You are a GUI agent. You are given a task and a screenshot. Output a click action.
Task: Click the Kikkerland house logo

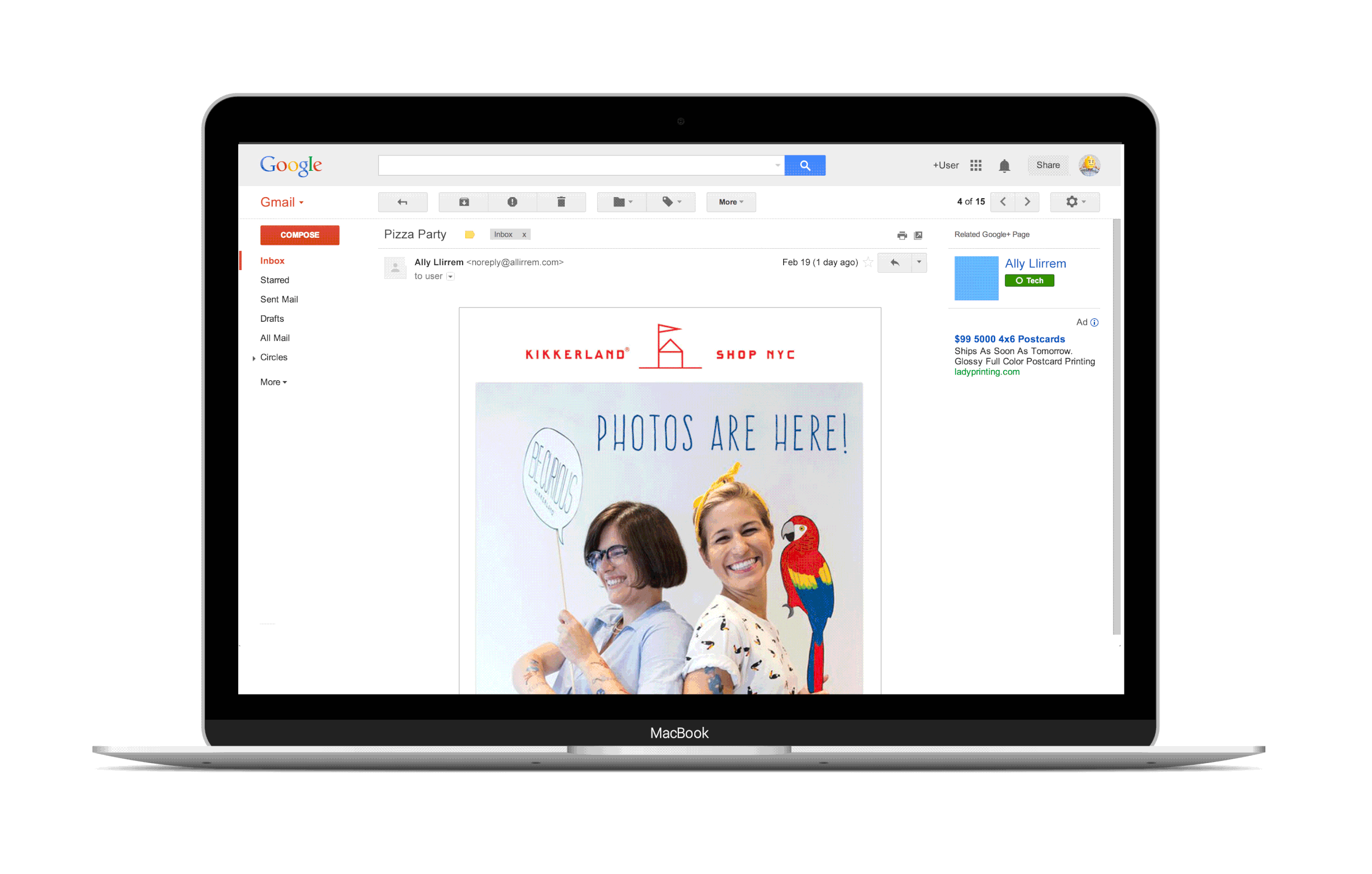[x=670, y=346]
